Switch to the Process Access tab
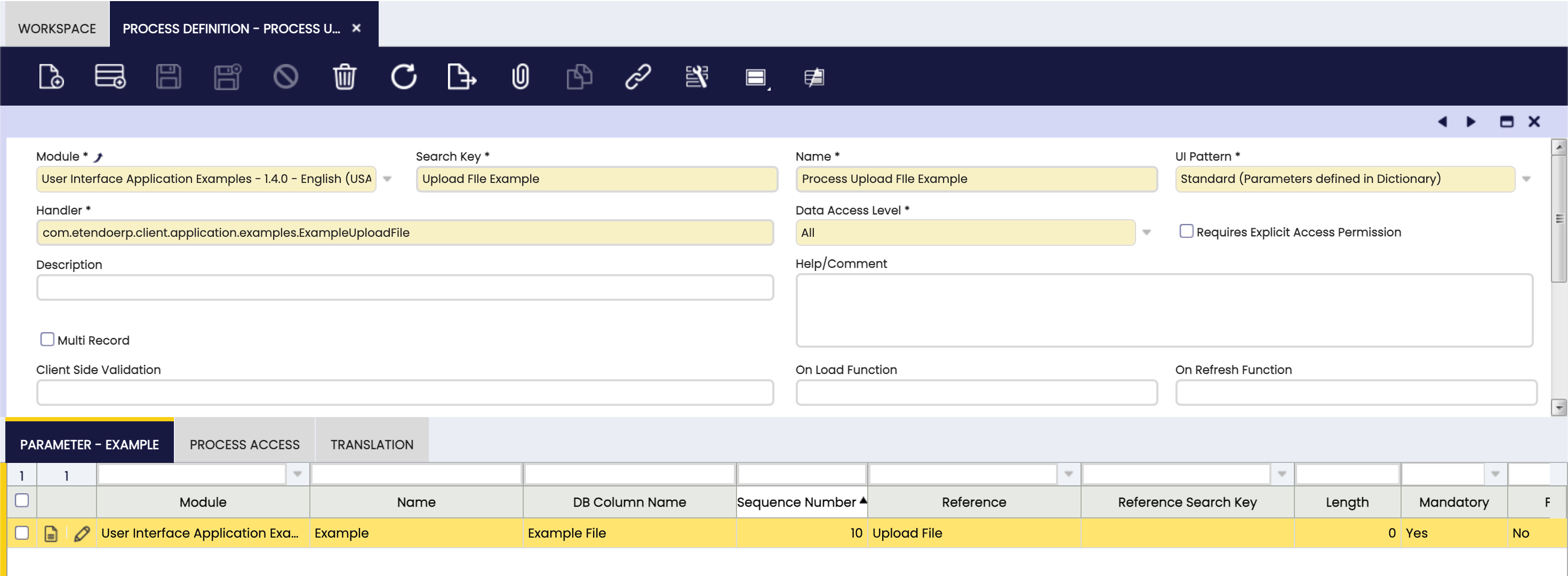Viewport: 1568px width, 576px height. (x=244, y=444)
